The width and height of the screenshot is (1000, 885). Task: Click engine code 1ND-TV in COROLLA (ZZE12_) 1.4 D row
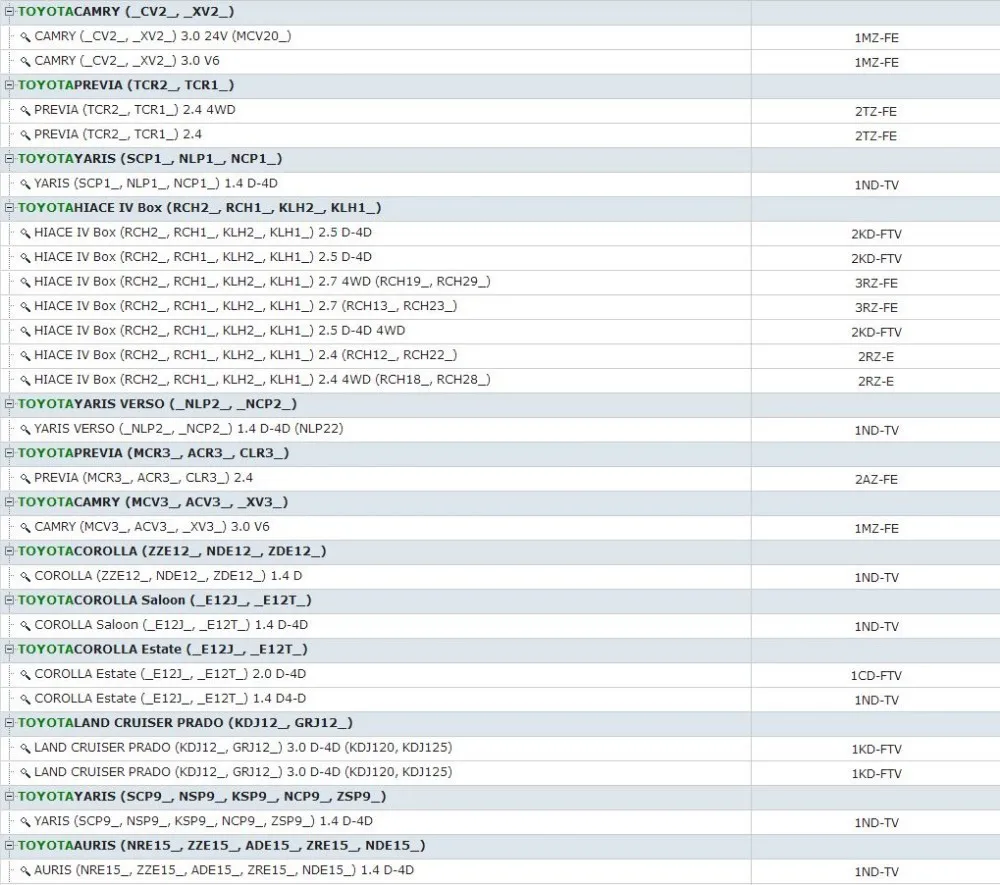(x=876, y=578)
